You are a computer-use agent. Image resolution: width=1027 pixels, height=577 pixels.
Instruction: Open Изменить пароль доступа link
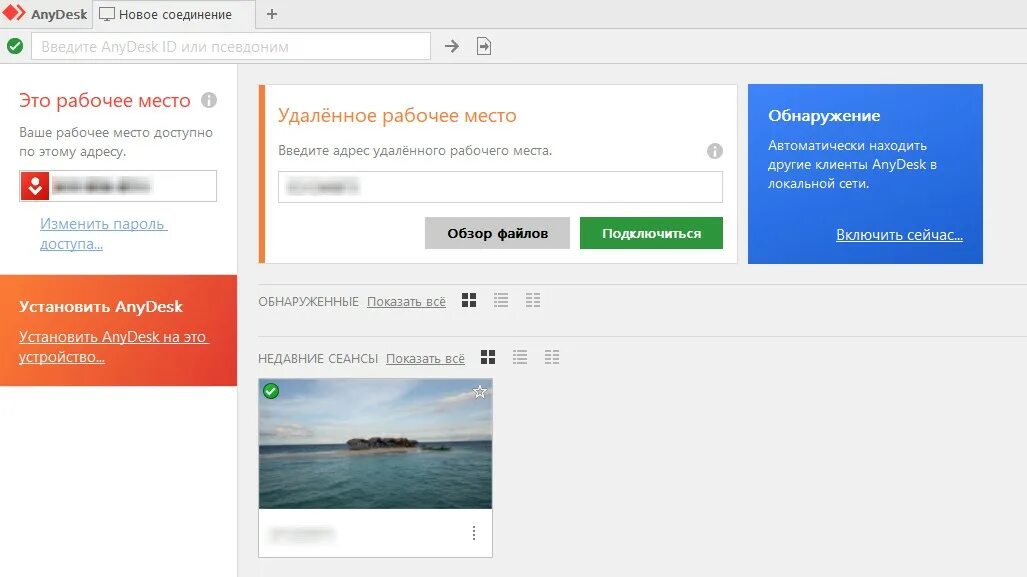pyautogui.click(x=103, y=234)
